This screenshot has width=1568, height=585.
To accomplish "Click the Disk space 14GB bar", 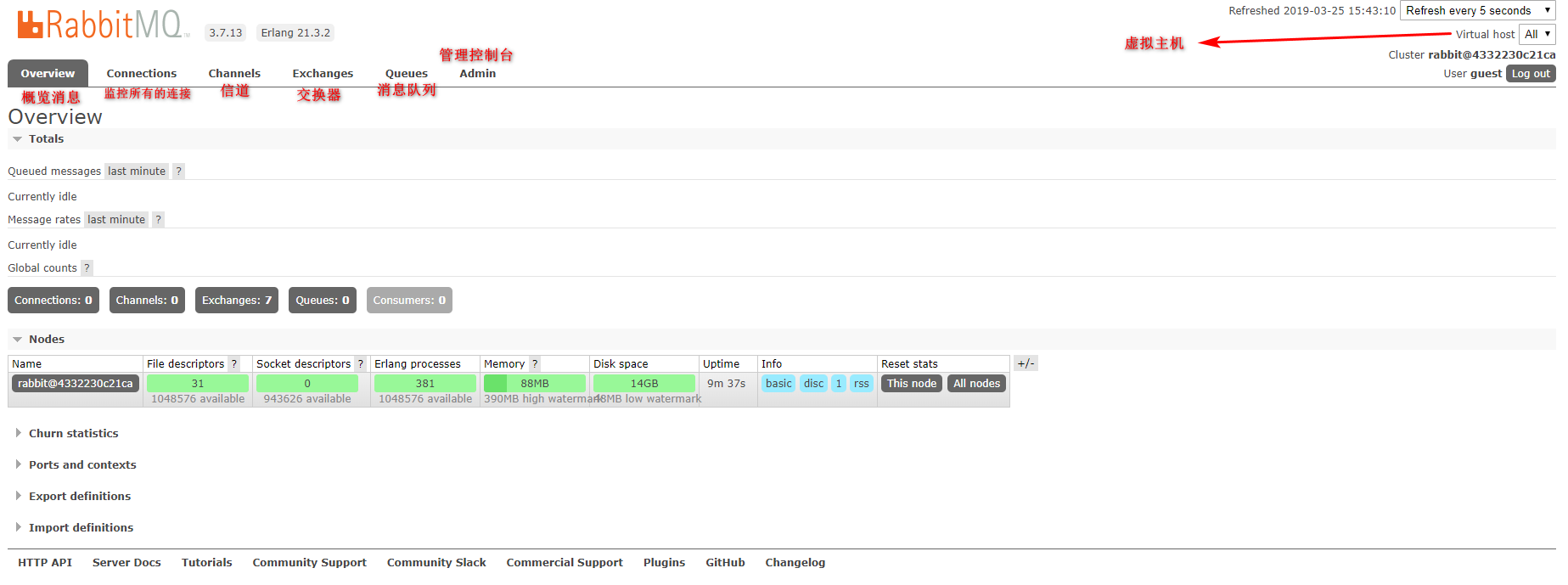I will 644,384.
